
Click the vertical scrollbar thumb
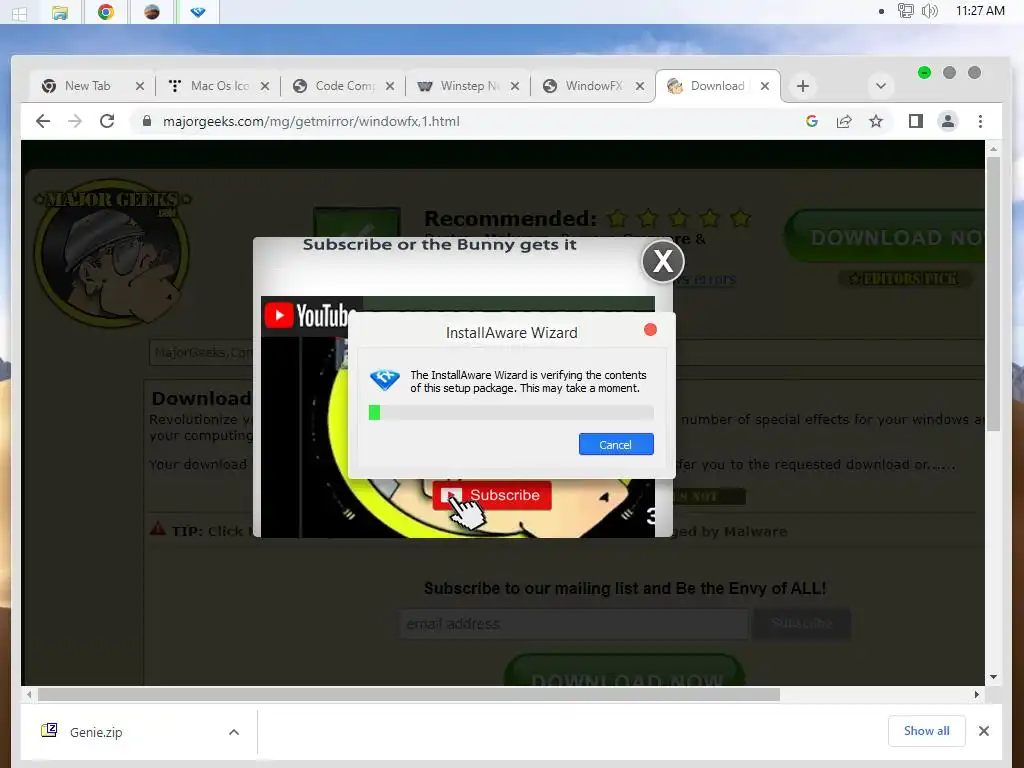[993, 293]
